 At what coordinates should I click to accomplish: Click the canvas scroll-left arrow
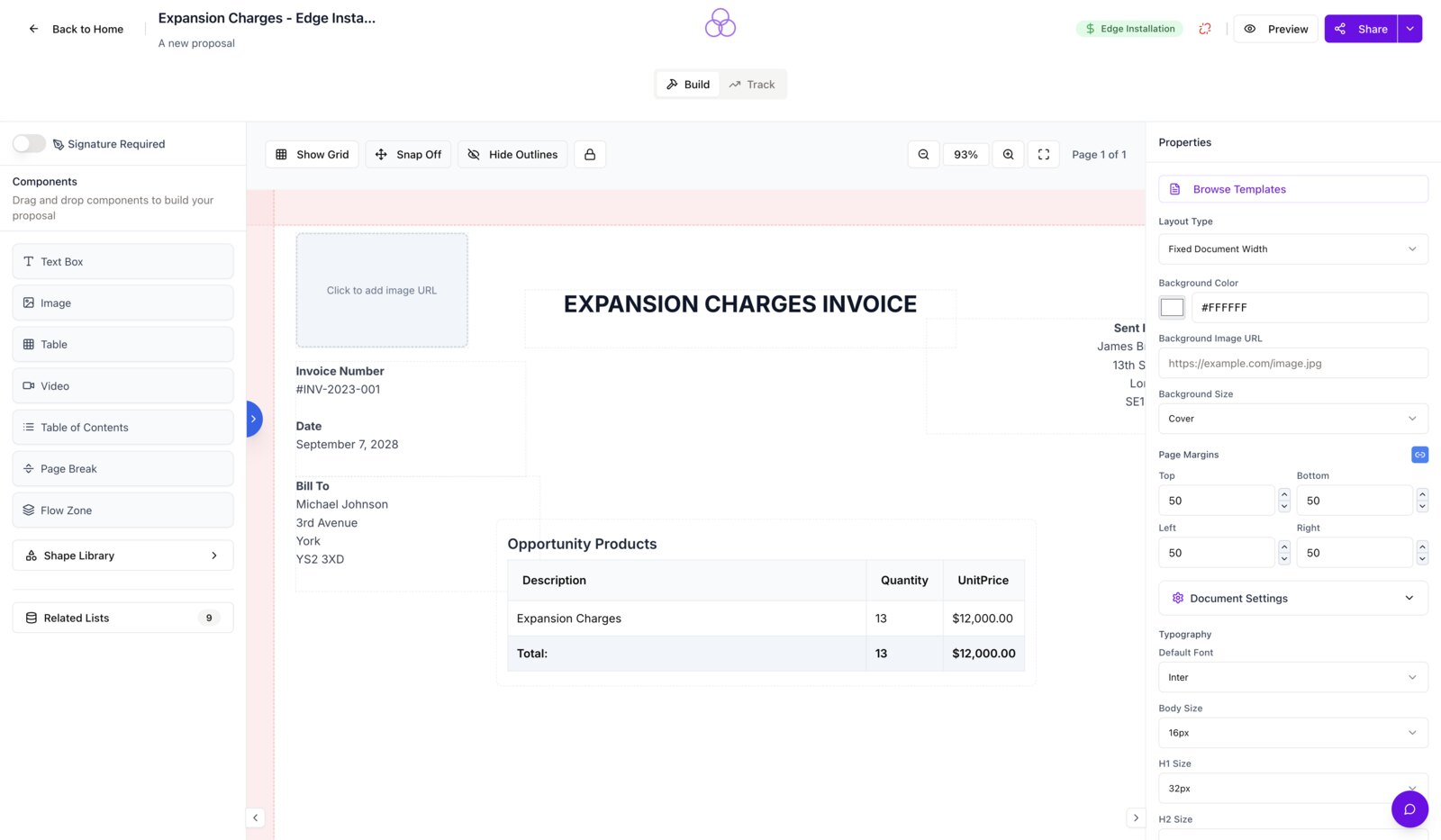pyautogui.click(x=256, y=817)
